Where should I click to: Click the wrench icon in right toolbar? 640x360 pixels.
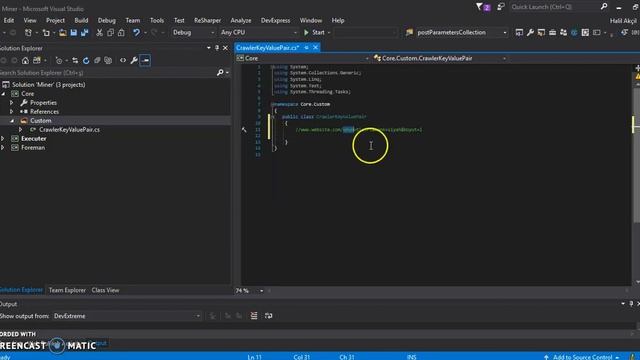pos(530,33)
